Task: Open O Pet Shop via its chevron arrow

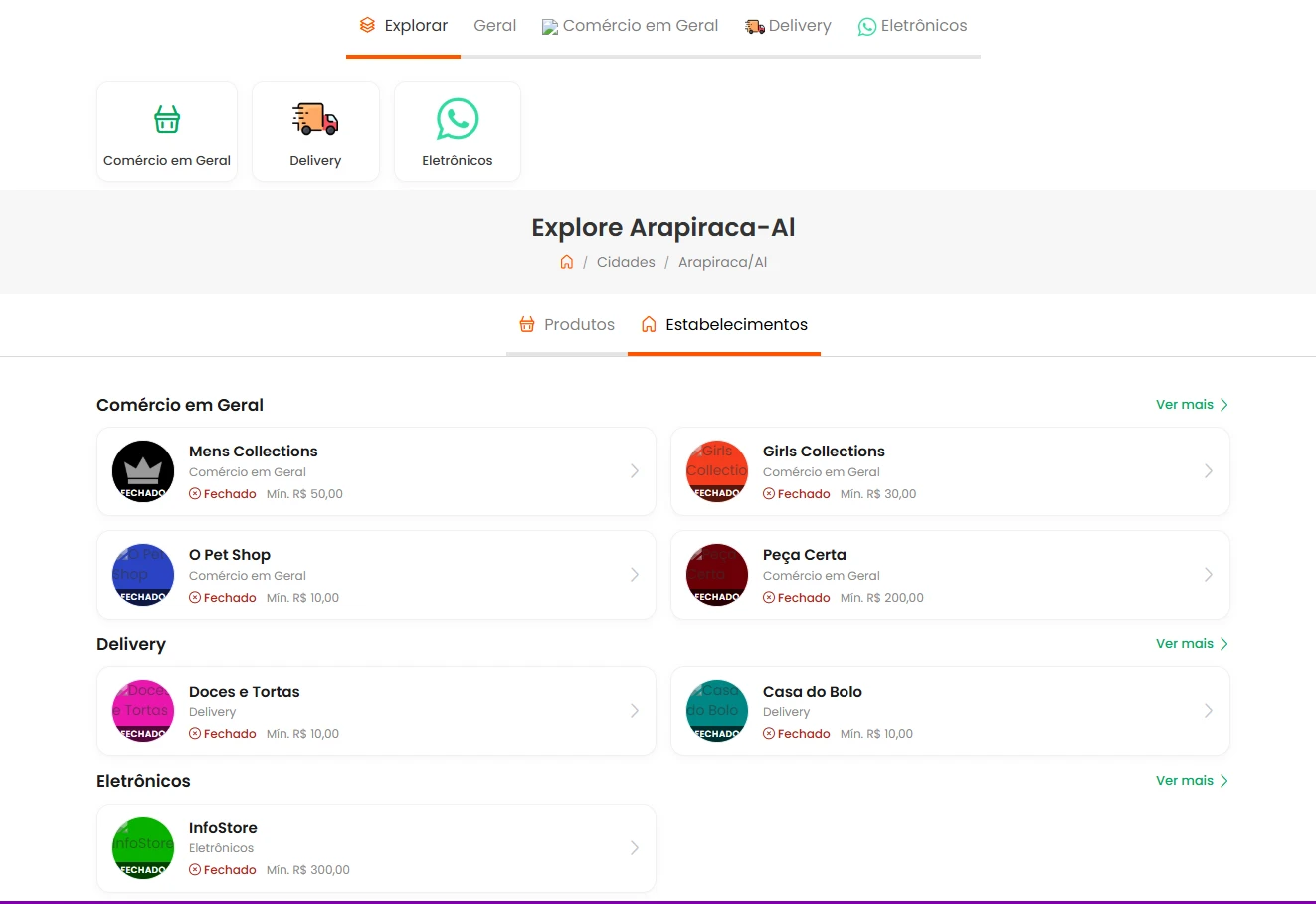Action: (635, 575)
